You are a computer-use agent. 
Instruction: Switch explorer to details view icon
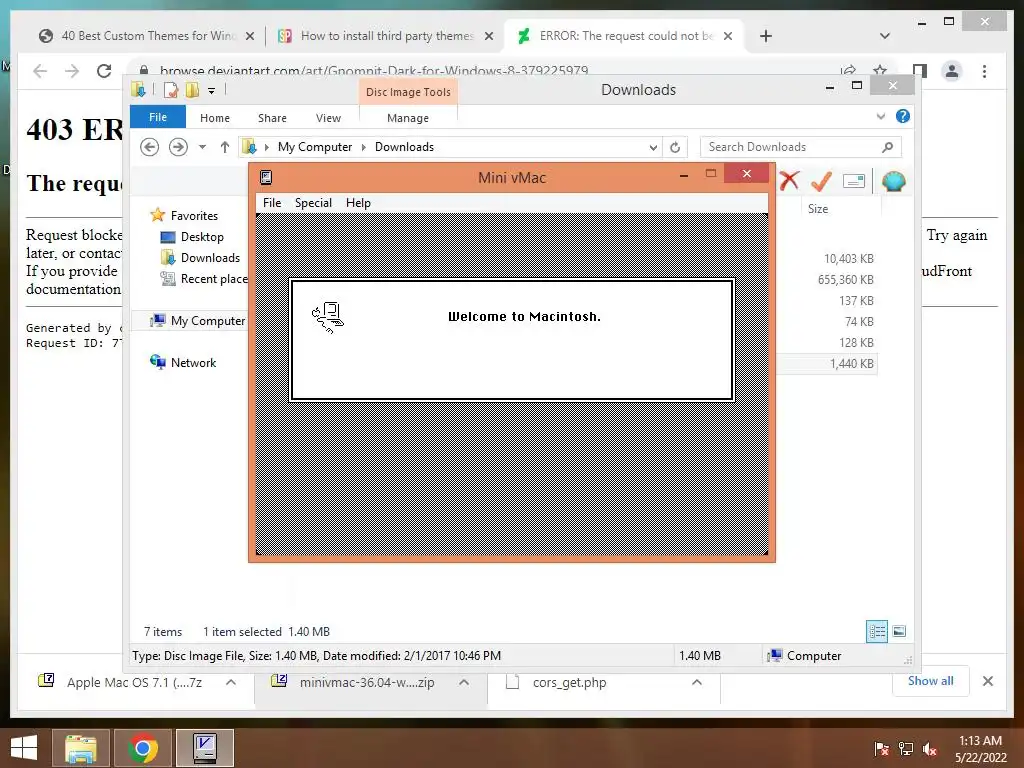pyautogui.click(x=876, y=632)
